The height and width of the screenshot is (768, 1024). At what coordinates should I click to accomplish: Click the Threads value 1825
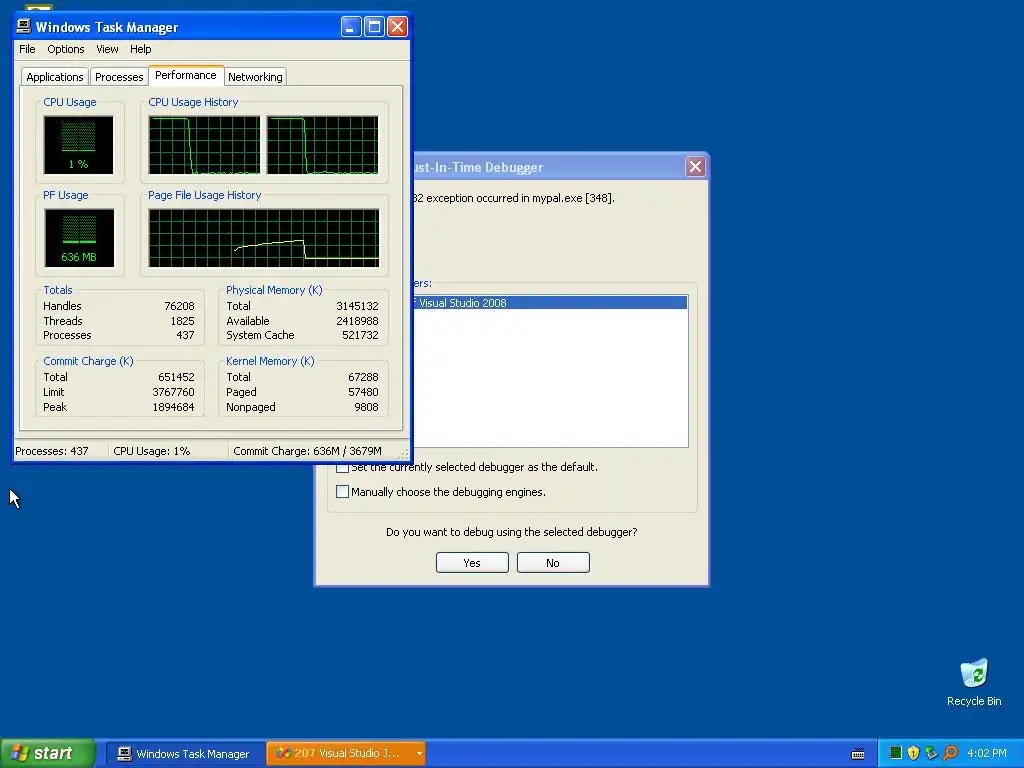pos(182,321)
